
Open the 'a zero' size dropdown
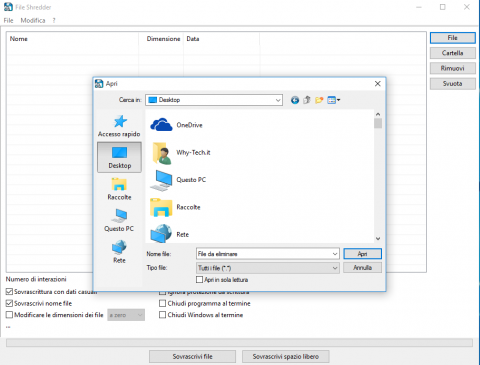click(126, 315)
